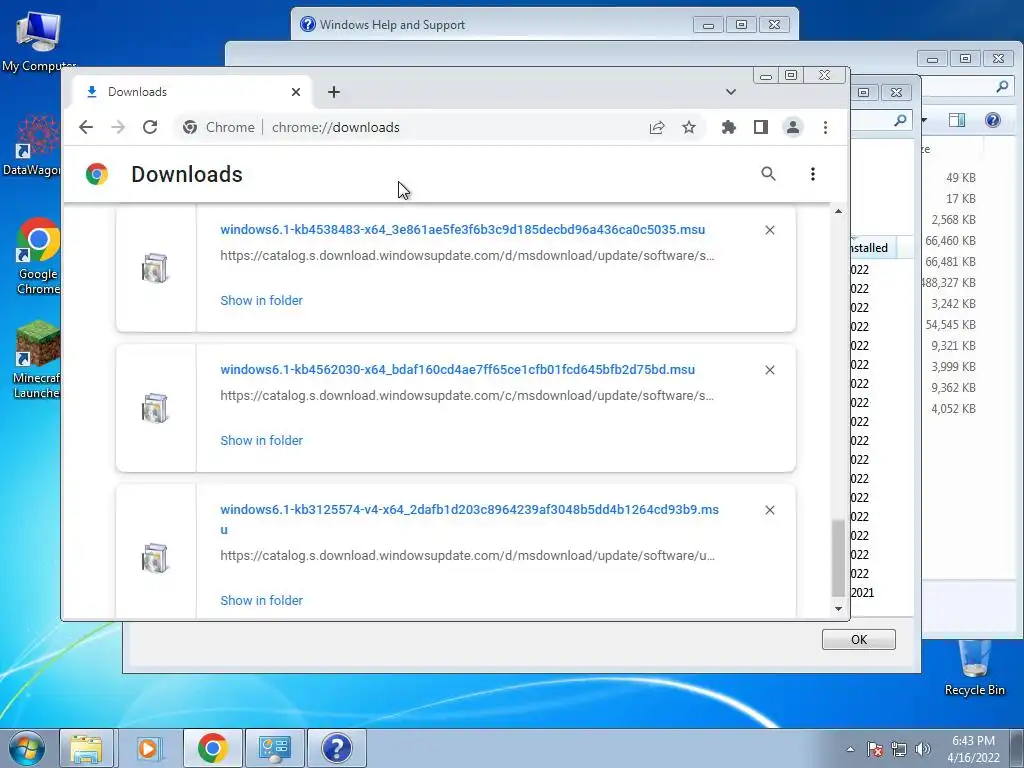The width and height of the screenshot is (1024, 768).
Task: Open new tab with plus button
Action: (334, 92)
